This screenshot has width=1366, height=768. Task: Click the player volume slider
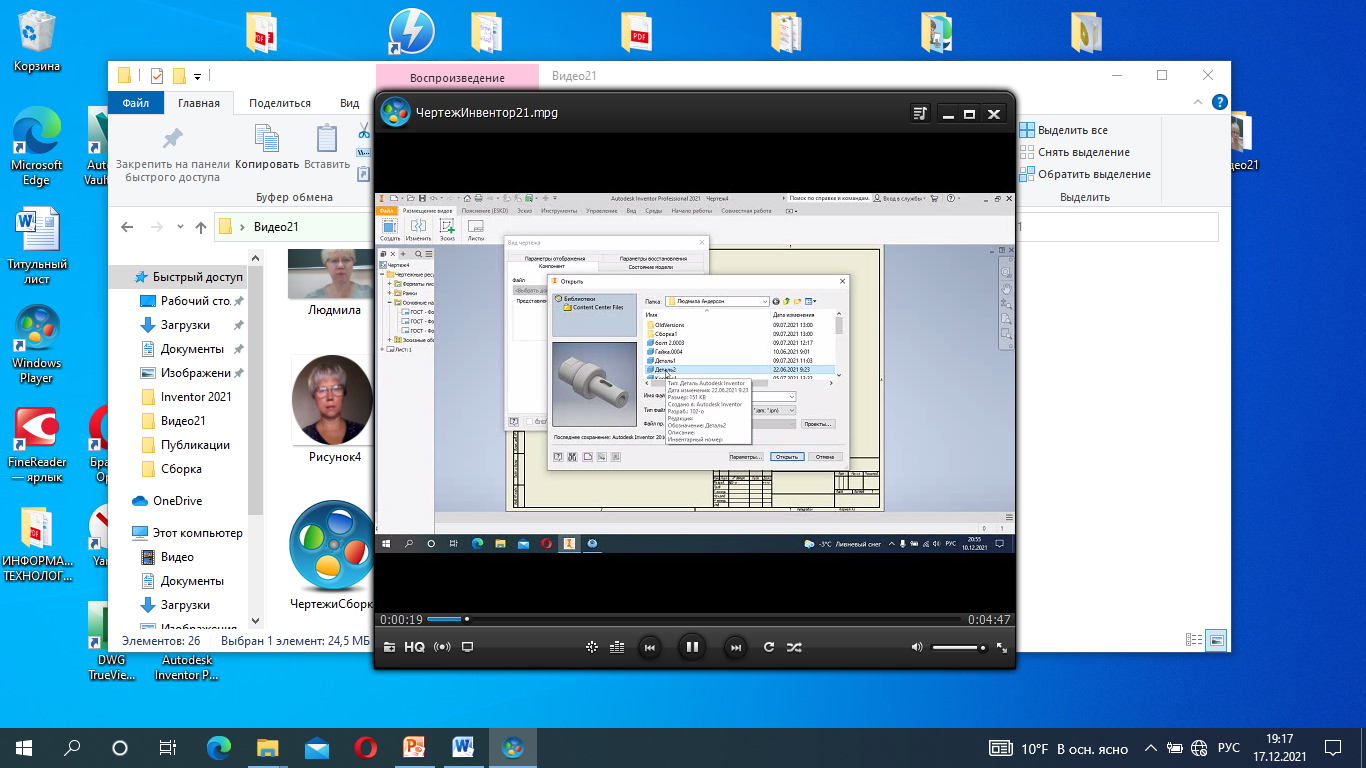959,648
